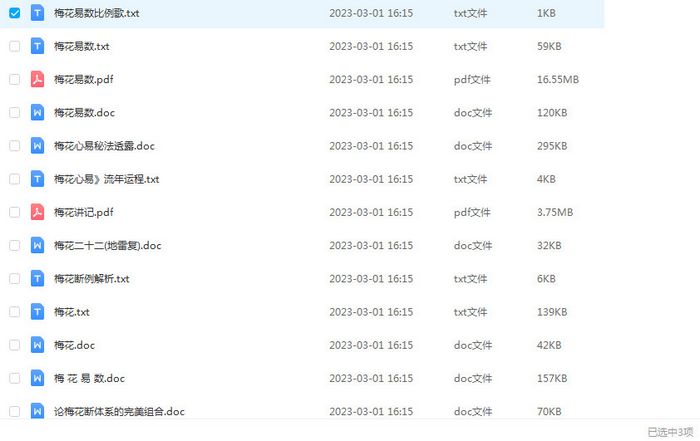The image size is (700, 441).
Task: Click date of the 梅花易数.pdf row
Action: point(371,79)
